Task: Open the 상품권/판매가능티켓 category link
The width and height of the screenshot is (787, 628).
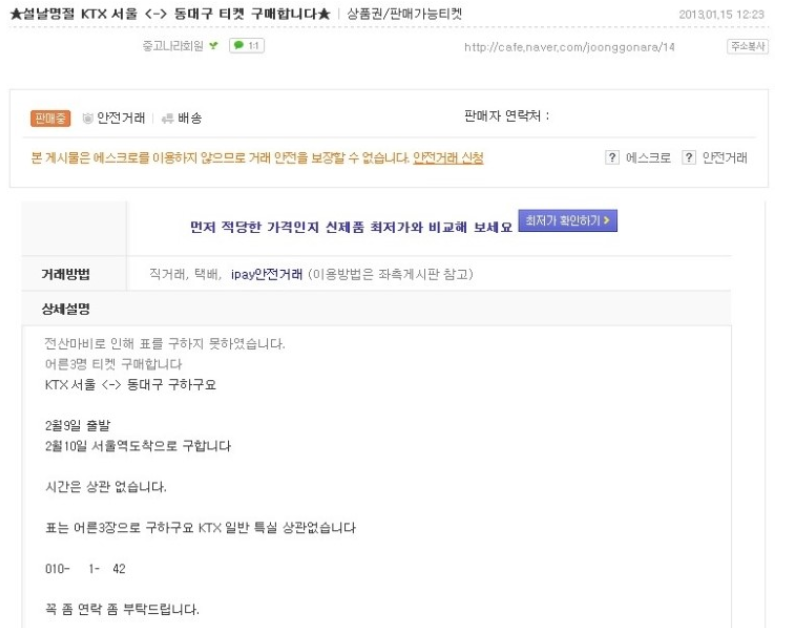Action: pos(404,14)
